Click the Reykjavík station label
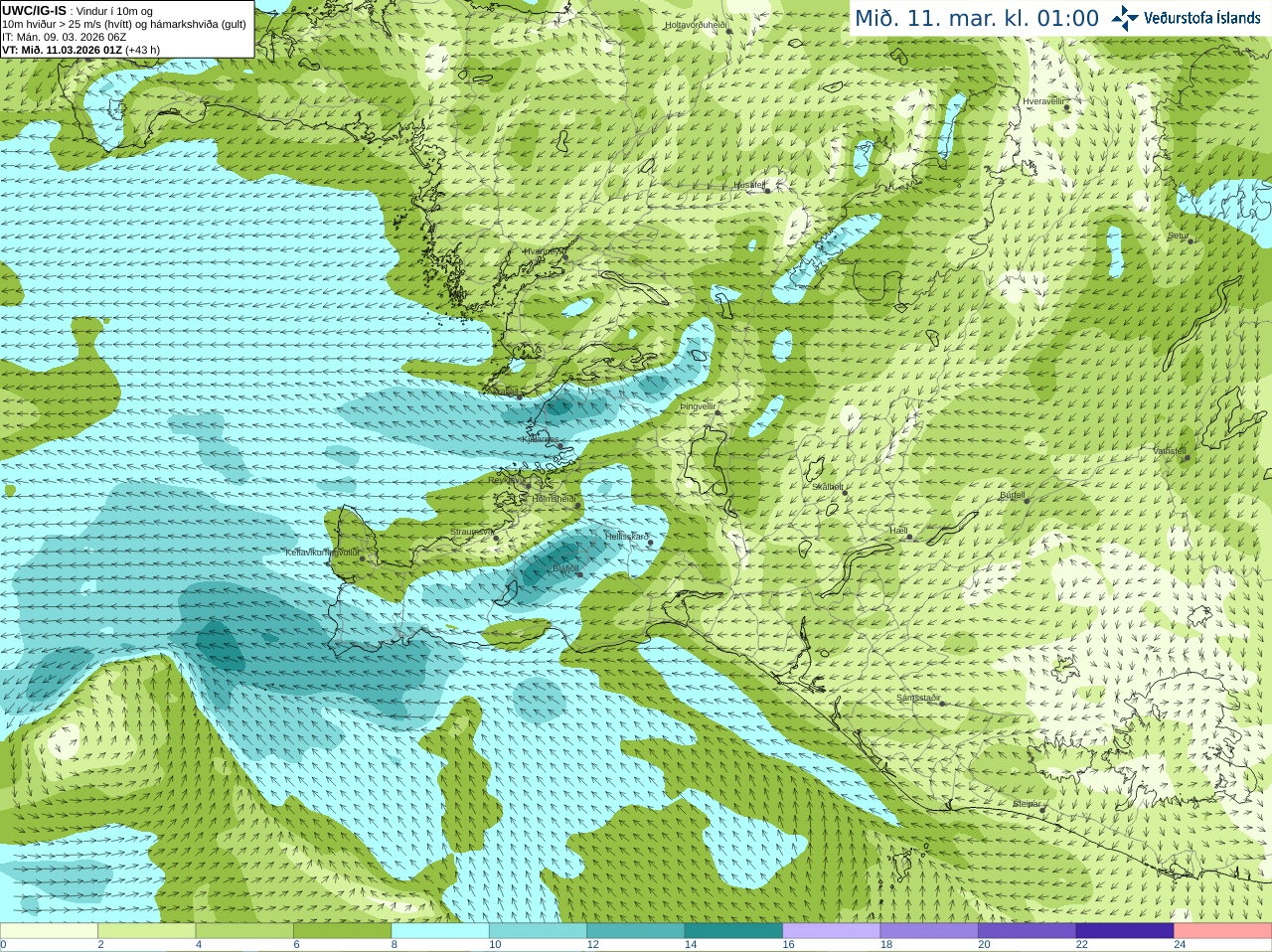 click(x=507, y=479)
